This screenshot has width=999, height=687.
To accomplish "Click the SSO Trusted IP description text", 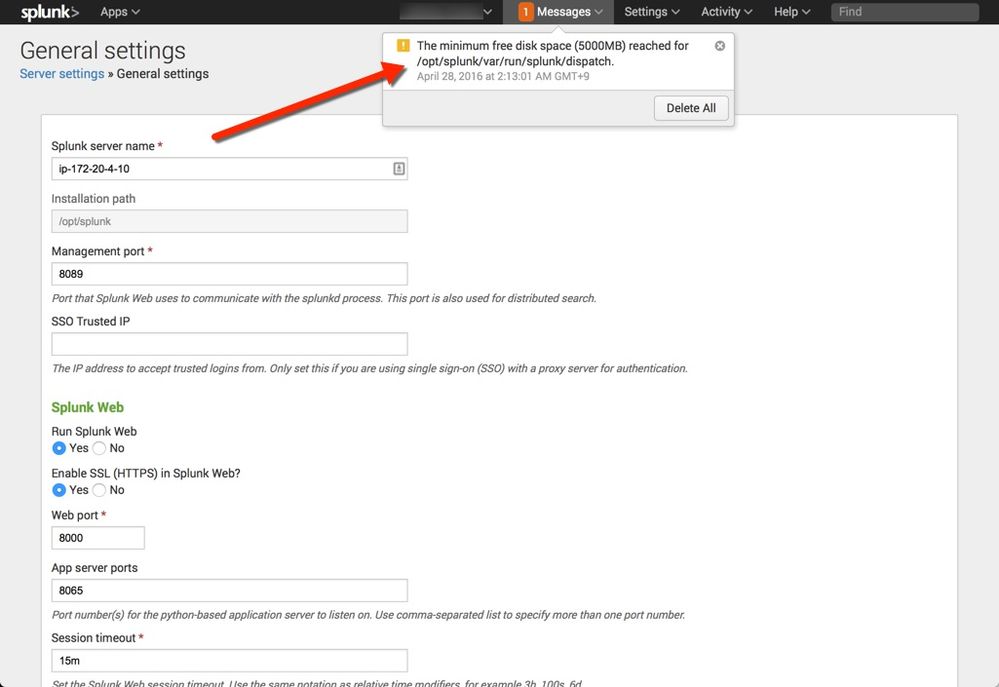I will tap(370, 368).
